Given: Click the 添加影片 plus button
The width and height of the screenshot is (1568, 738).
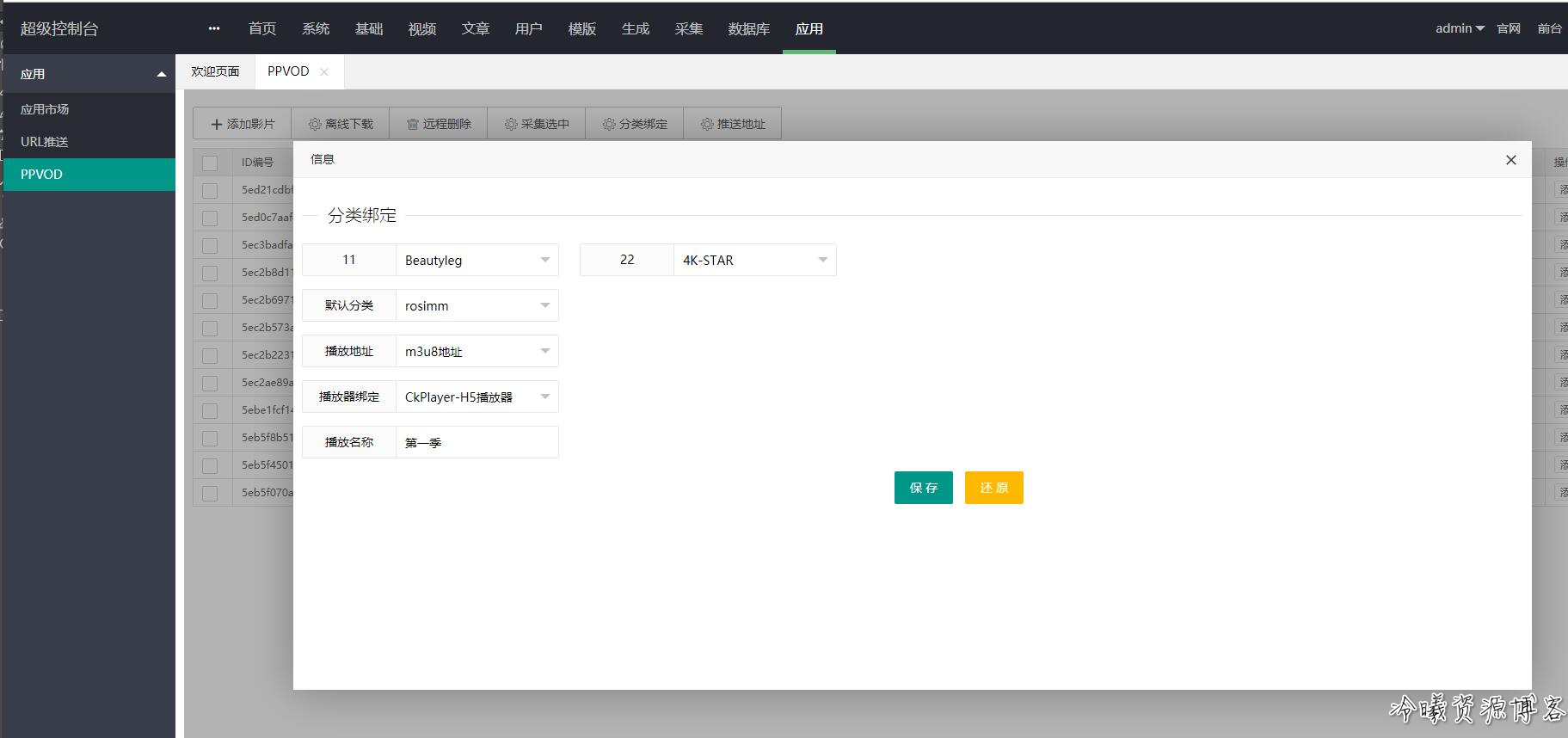Looking at the screenshot, I should point(243,124).
